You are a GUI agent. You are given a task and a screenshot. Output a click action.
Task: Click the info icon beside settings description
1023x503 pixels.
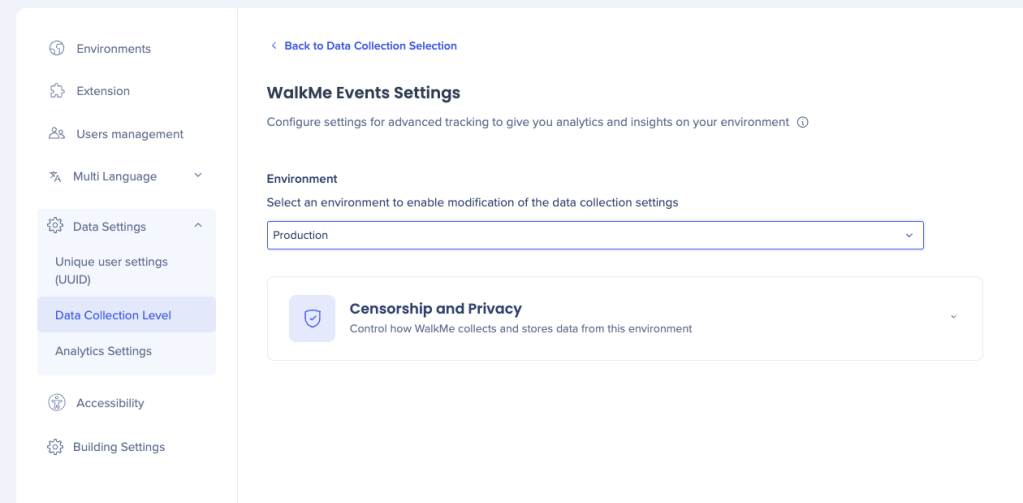pos(802,122)
